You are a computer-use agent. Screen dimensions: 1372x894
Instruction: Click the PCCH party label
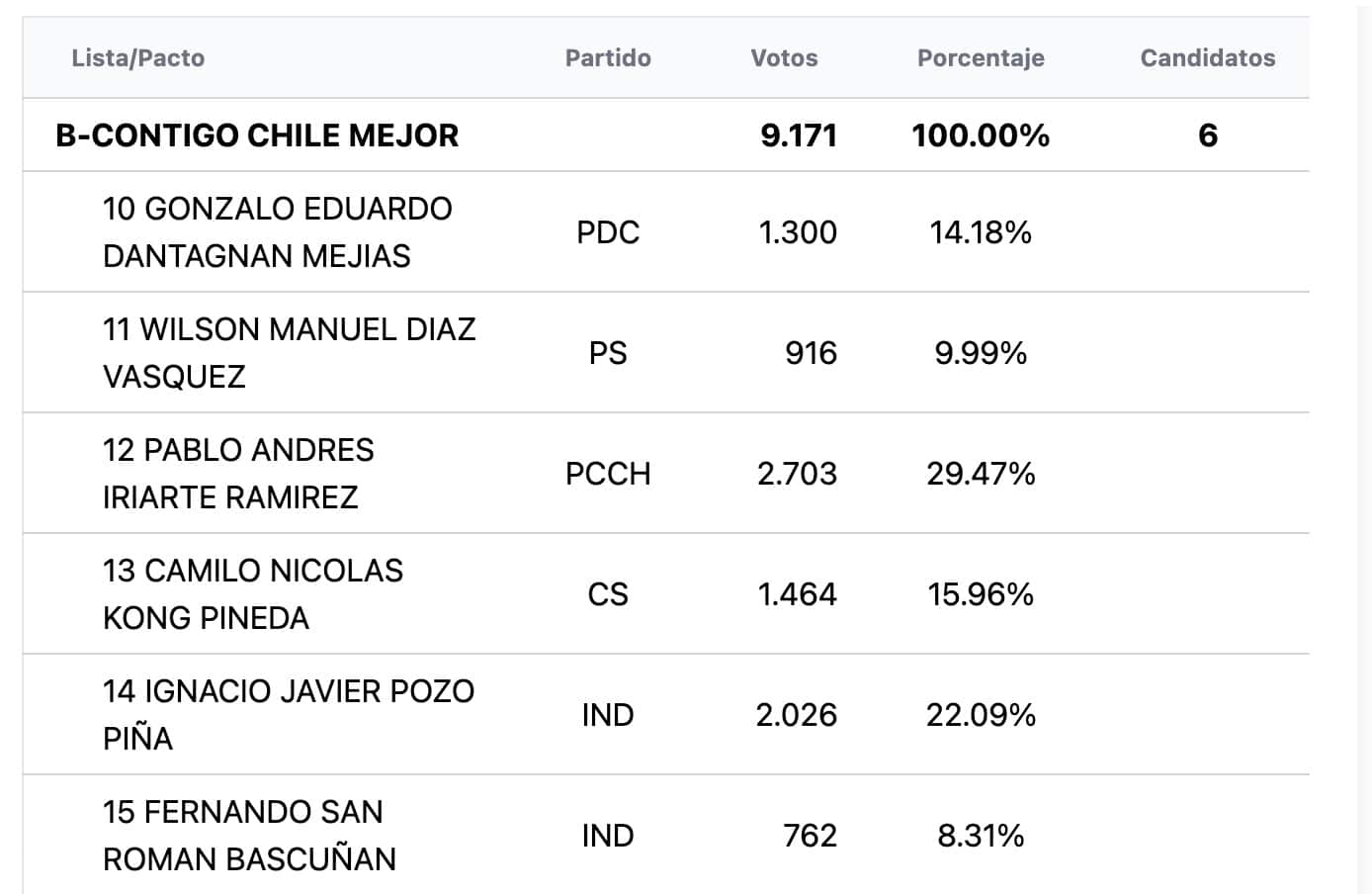click(608, 474)
